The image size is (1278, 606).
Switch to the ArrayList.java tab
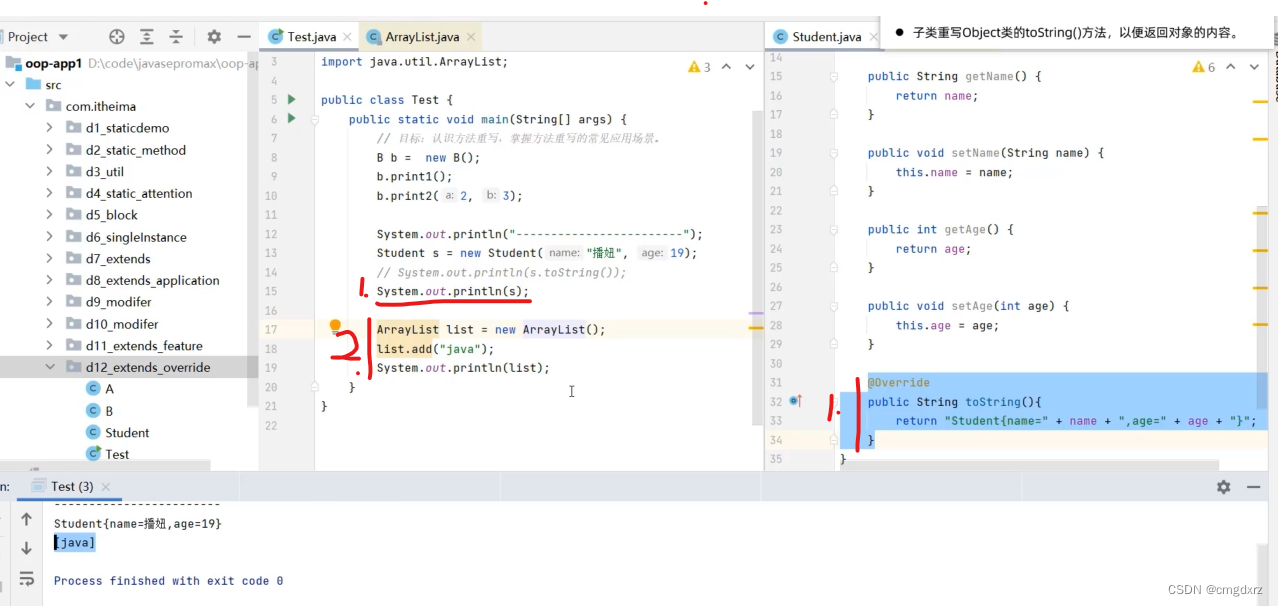coord(415,36)
